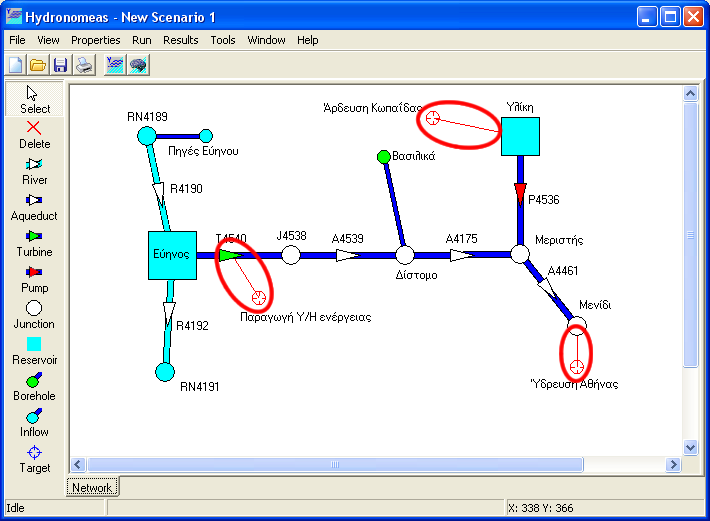Open the Results menu

(x=181, y=40)
